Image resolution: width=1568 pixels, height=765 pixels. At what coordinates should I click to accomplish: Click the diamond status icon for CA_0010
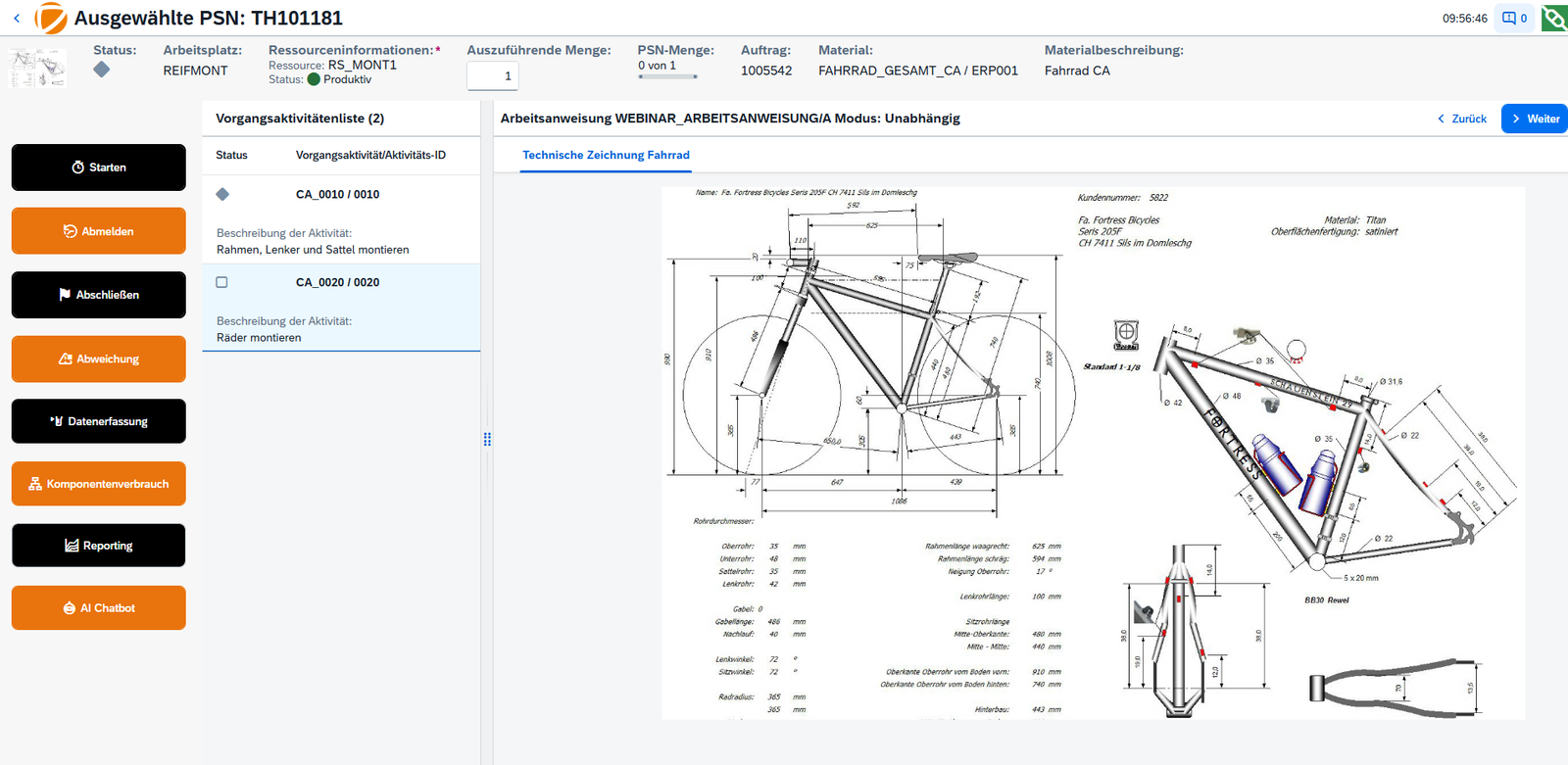click(222, 194)
